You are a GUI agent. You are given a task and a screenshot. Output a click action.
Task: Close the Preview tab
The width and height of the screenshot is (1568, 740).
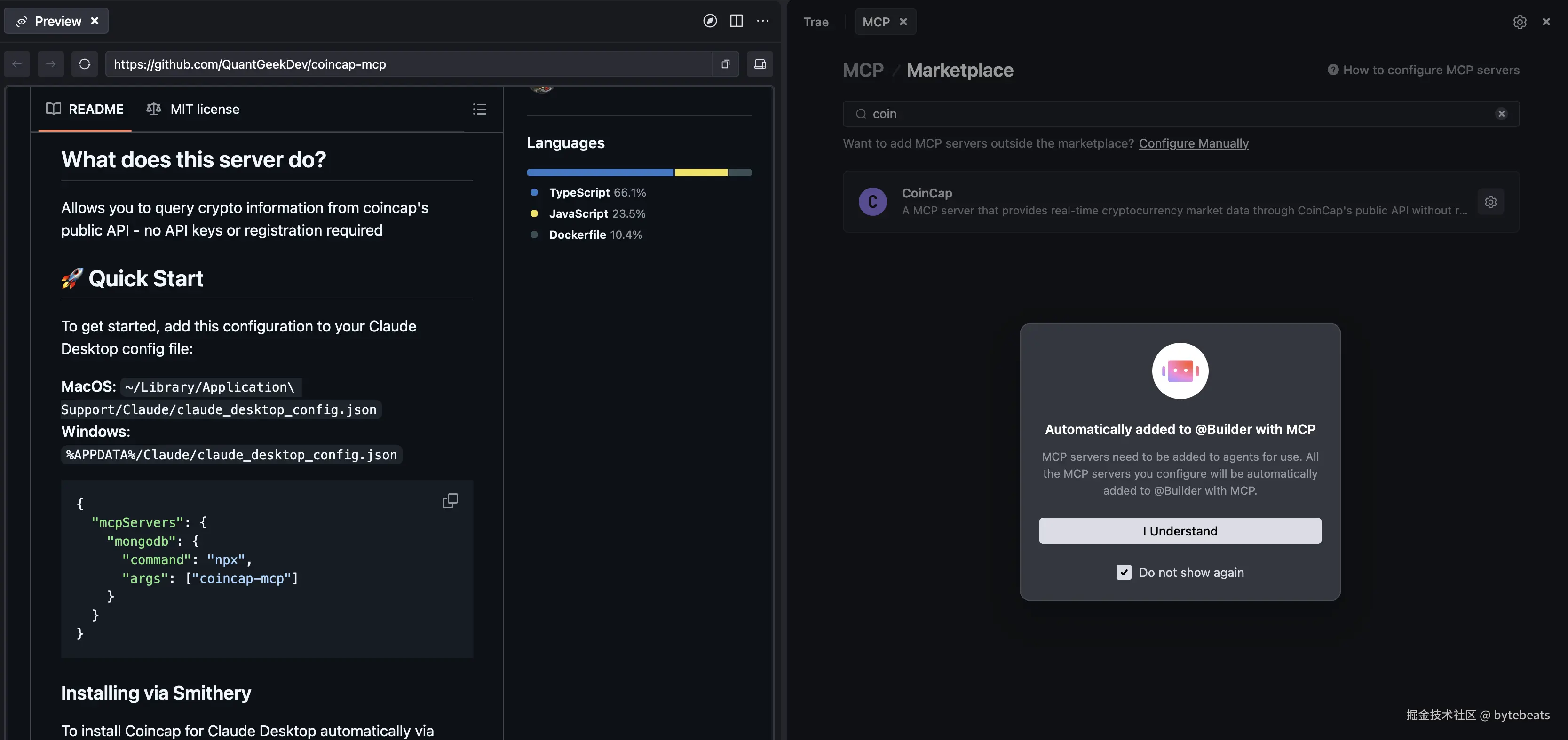tap(95, 21)
